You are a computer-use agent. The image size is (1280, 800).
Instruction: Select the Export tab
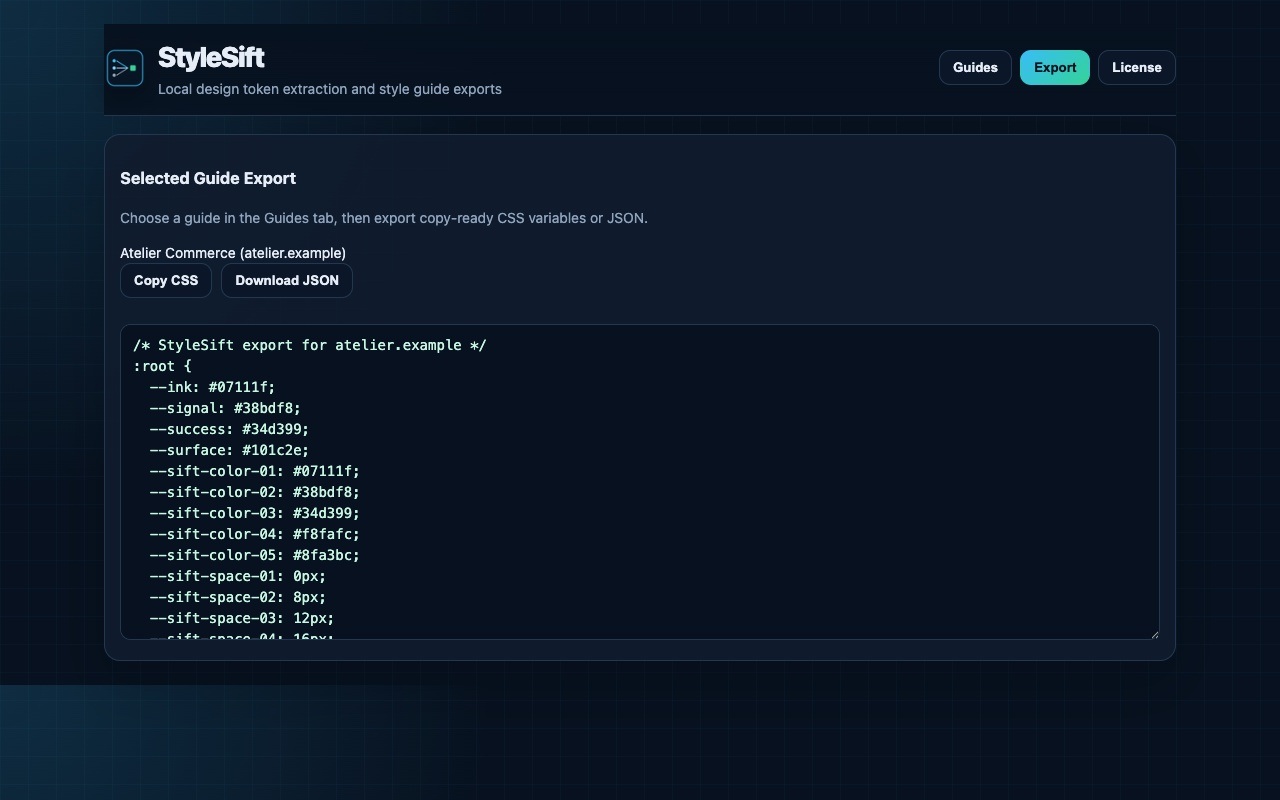pos(1055,68)
